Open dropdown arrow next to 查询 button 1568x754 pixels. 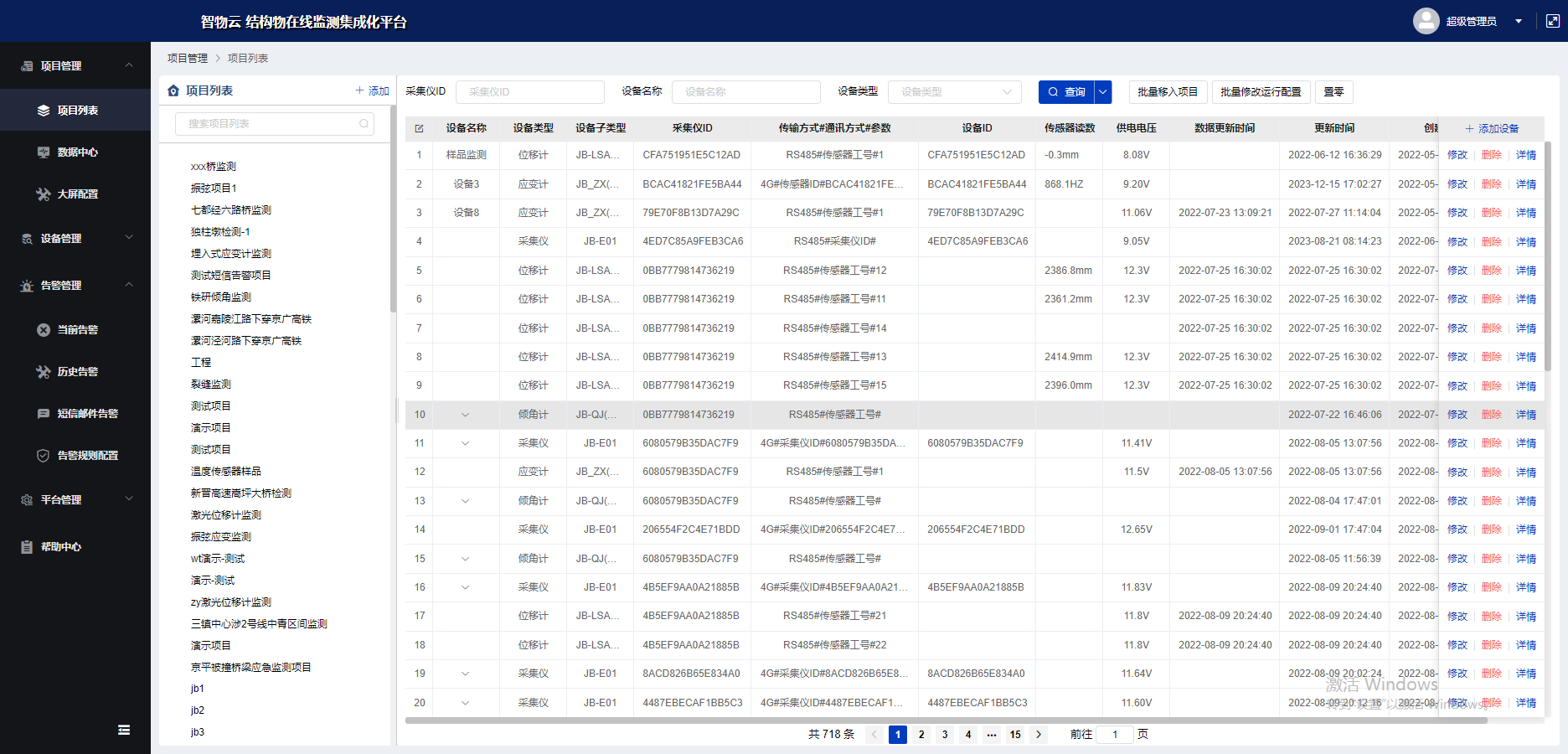[1103, 92]
